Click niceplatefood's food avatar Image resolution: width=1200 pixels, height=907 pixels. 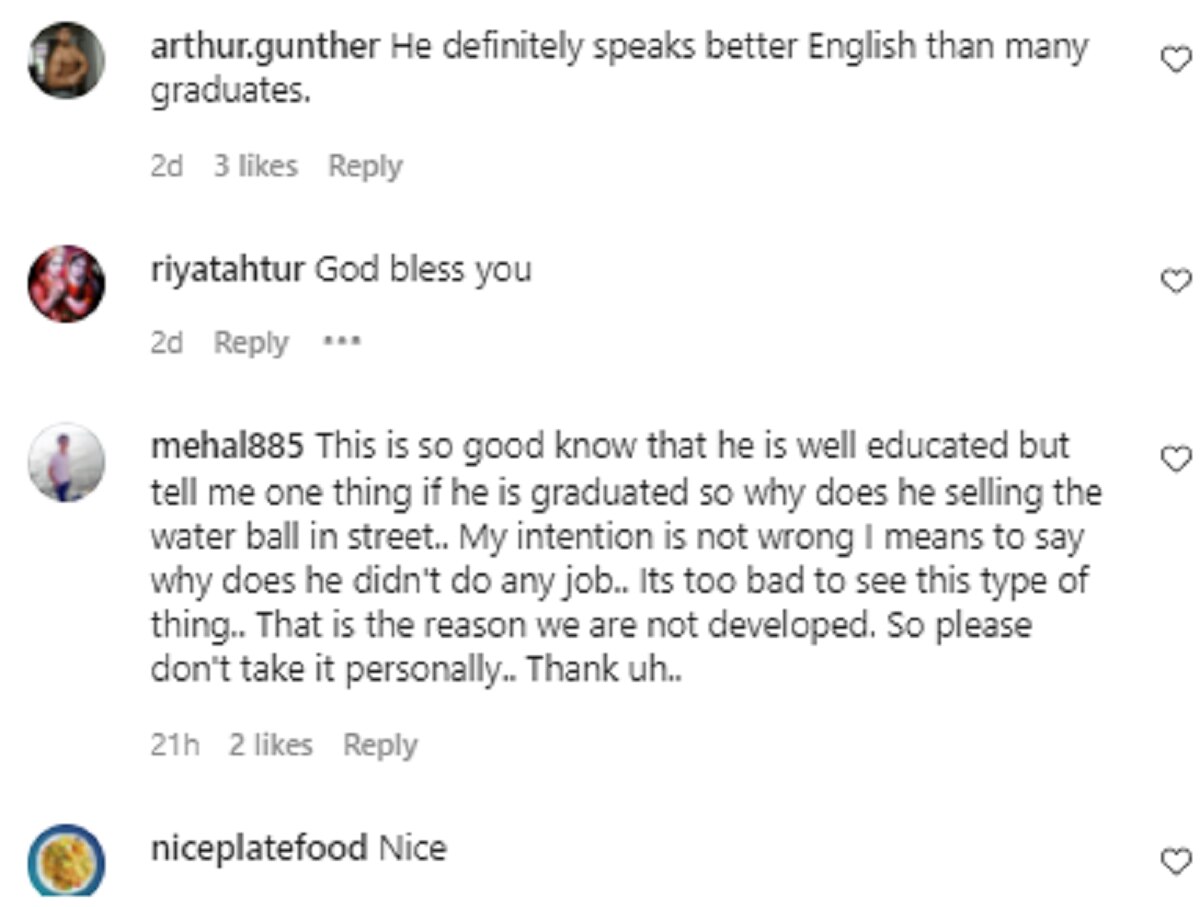click(x=66, y=860)
